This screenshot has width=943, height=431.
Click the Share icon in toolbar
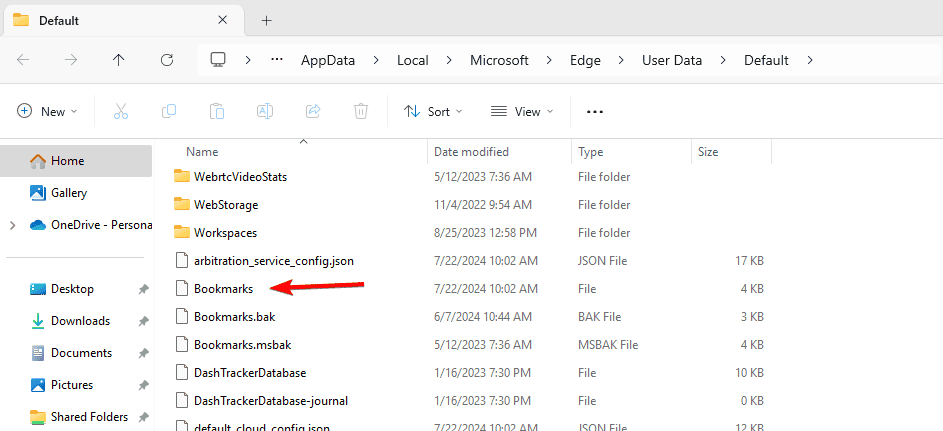(313, 111)
